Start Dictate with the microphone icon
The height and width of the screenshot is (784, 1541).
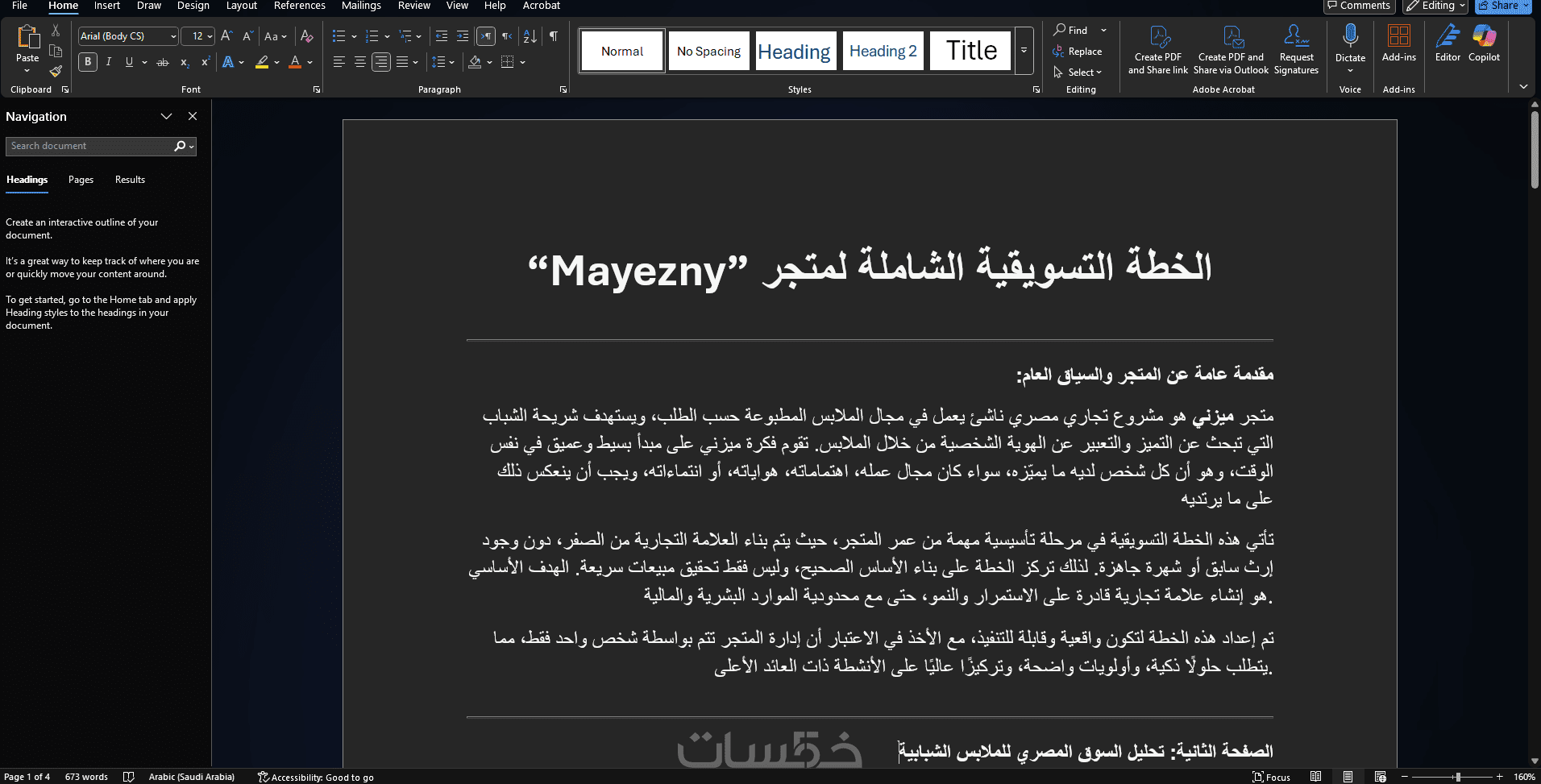point(1350,36)
